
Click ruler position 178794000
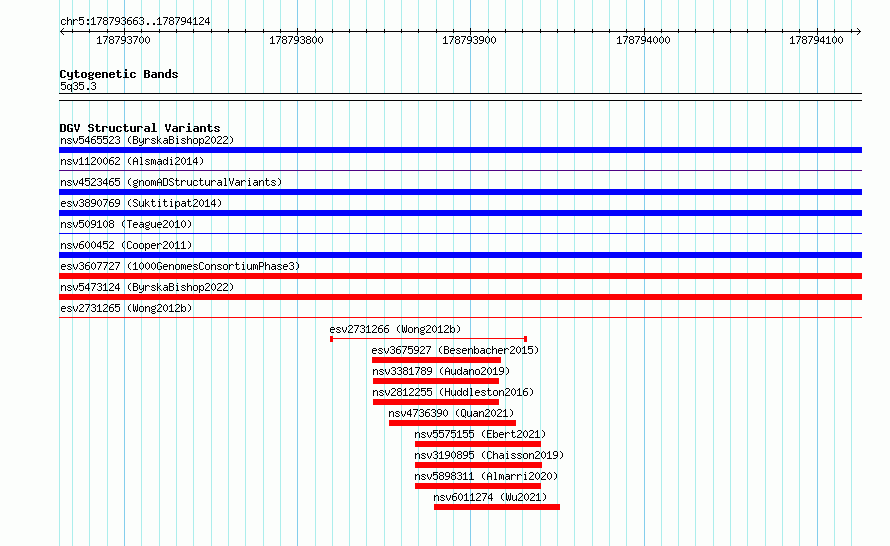click(643, 40)
